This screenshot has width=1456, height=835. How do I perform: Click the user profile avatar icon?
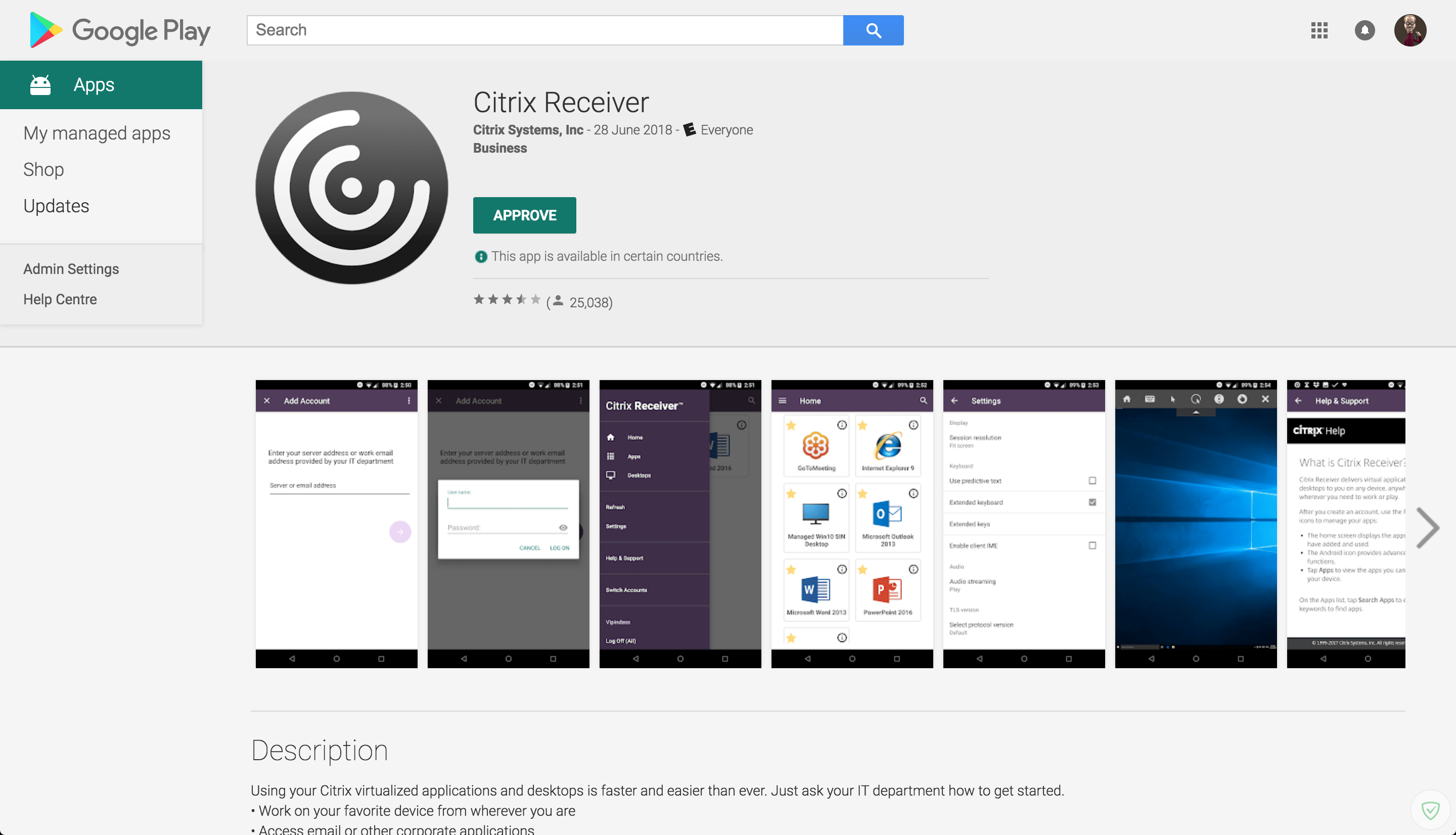pyautogui.click(x=1409, y=29)
